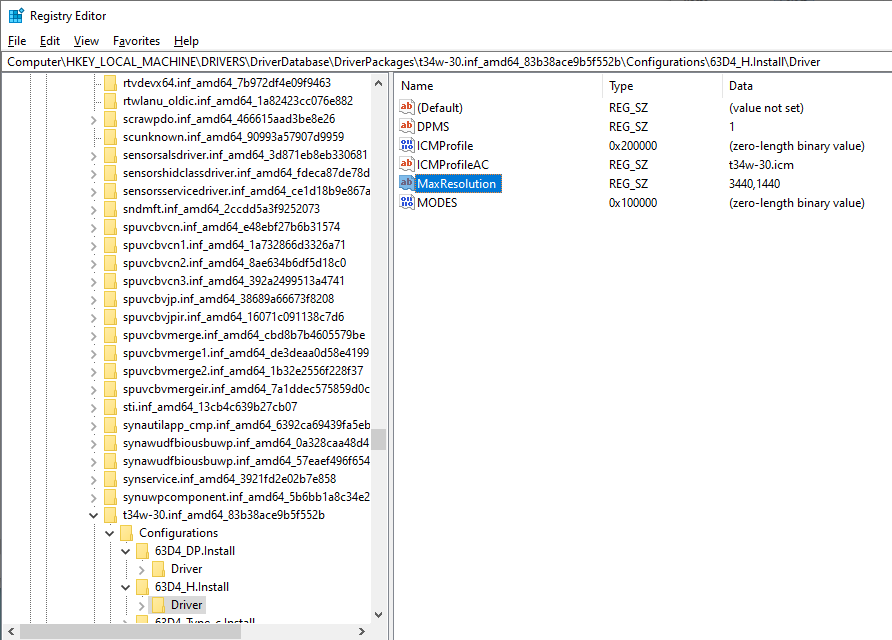Open the File menu

coord(17,41)
